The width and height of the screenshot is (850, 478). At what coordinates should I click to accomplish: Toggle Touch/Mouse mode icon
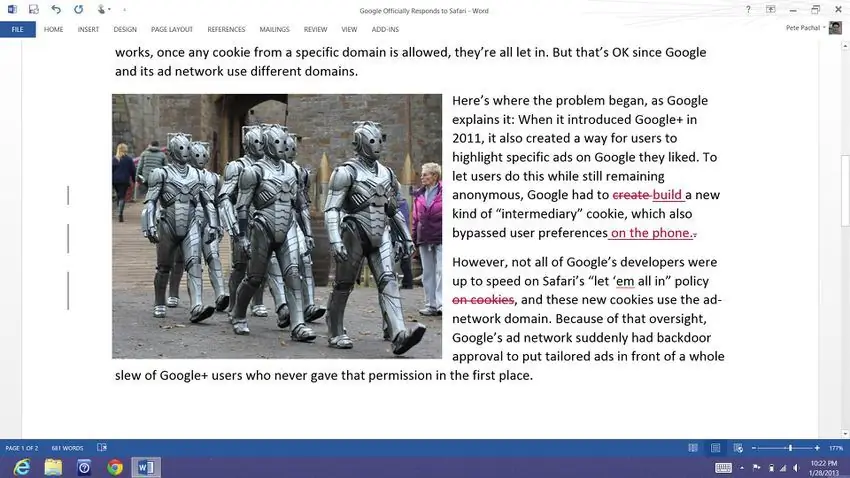(x=101, y=9)
